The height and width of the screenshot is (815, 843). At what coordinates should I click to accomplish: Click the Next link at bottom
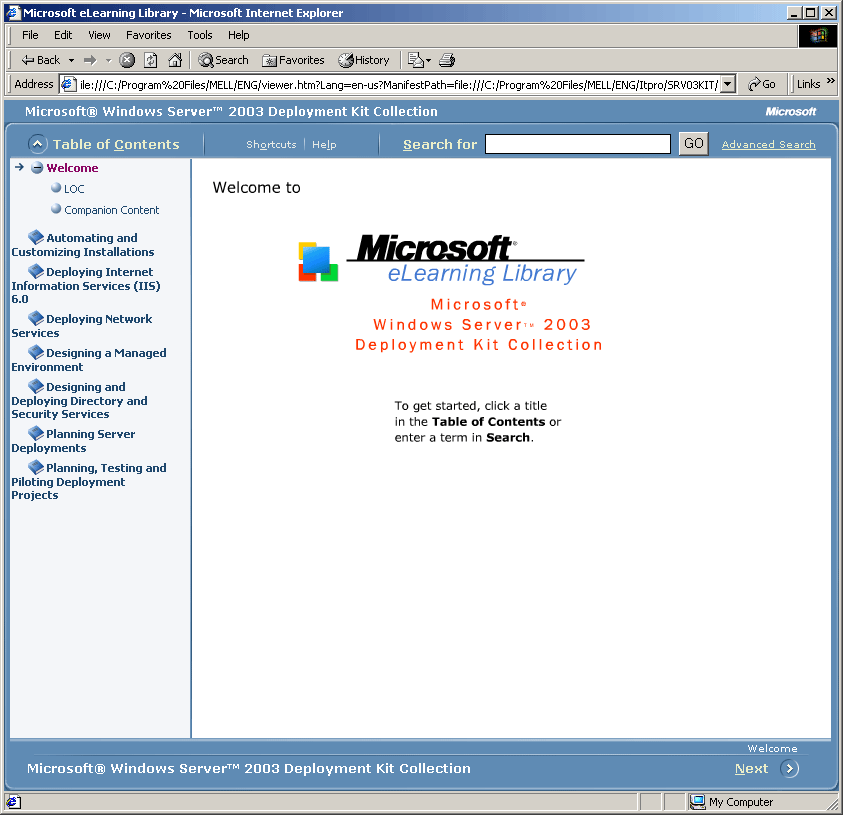pos(751,768)
